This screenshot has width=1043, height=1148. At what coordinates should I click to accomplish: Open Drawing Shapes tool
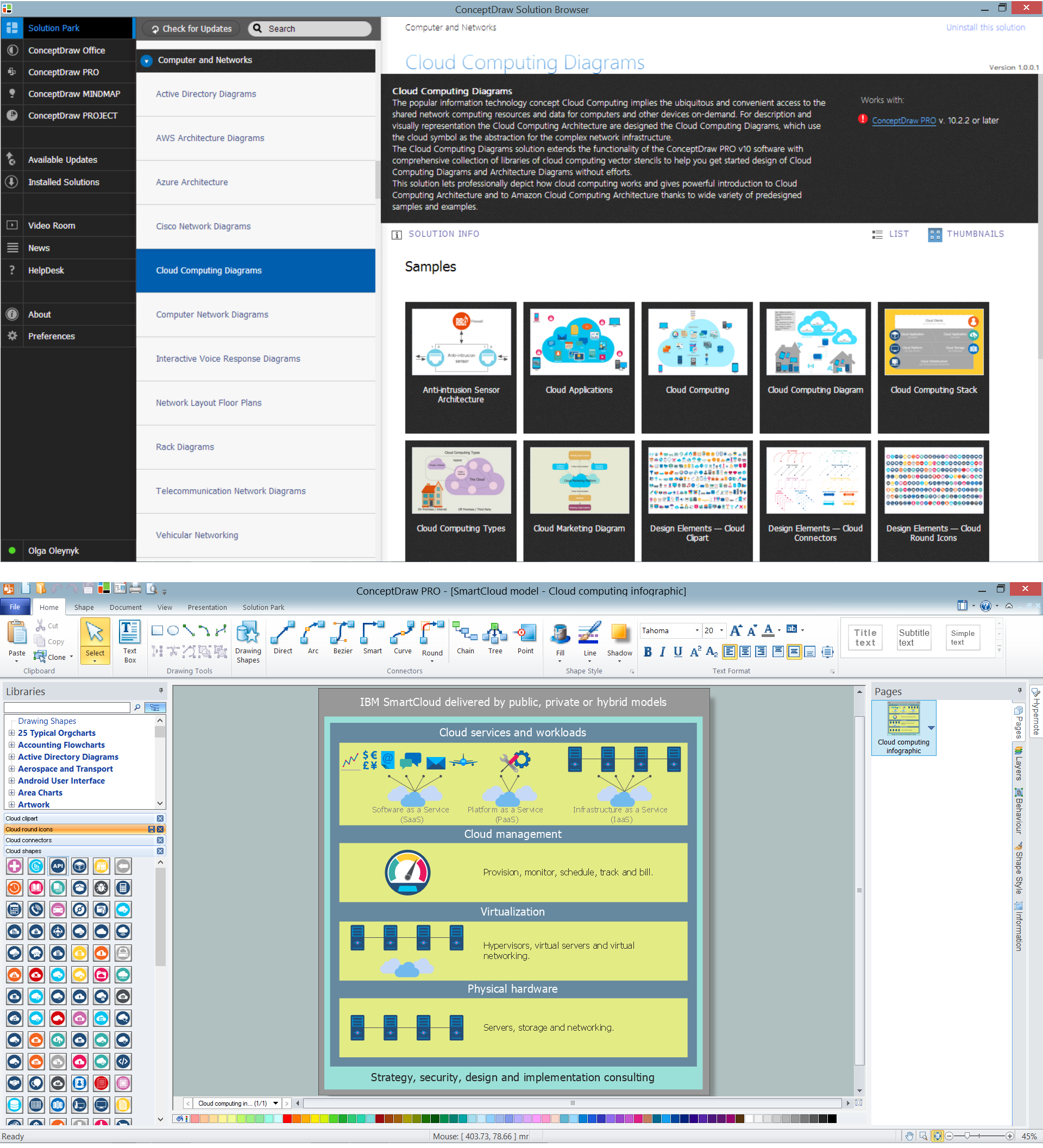pos(248,642)
